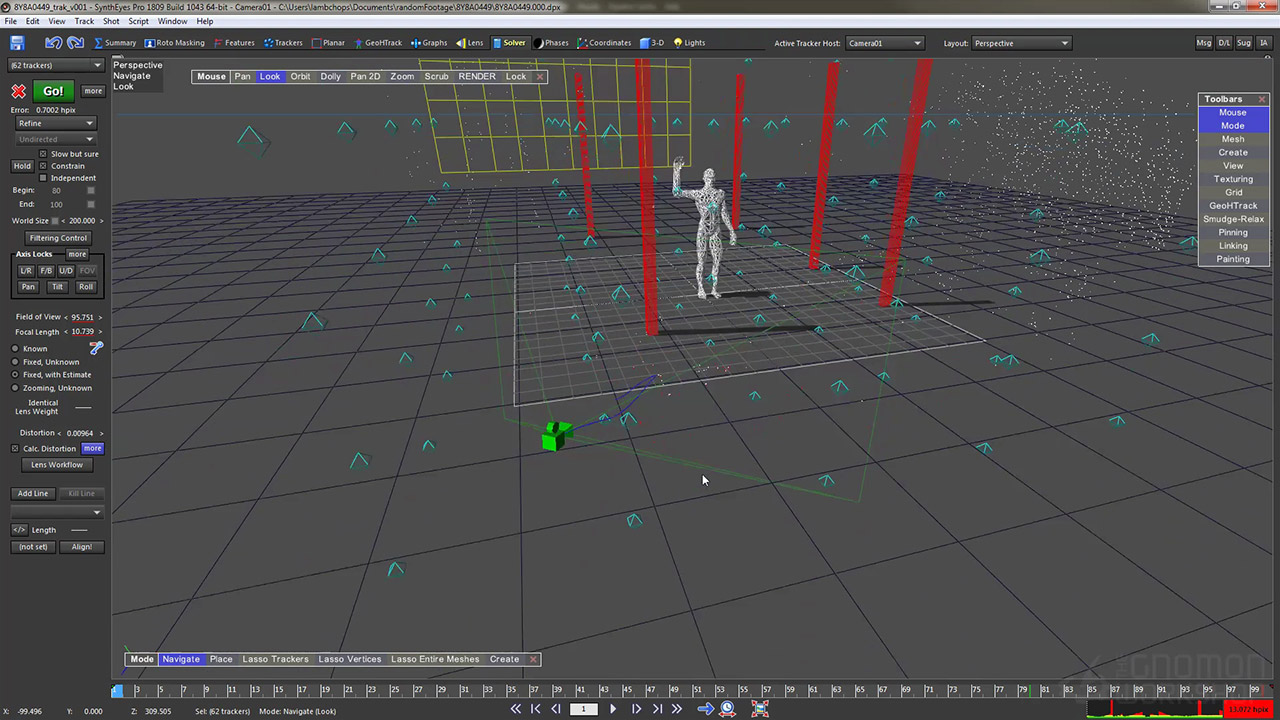Click the green Go! solve button

tap(53, 91)
